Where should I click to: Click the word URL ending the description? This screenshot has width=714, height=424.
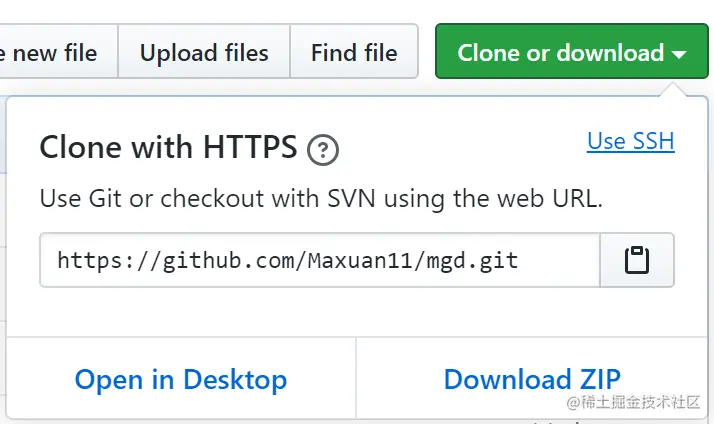[577, 199]
